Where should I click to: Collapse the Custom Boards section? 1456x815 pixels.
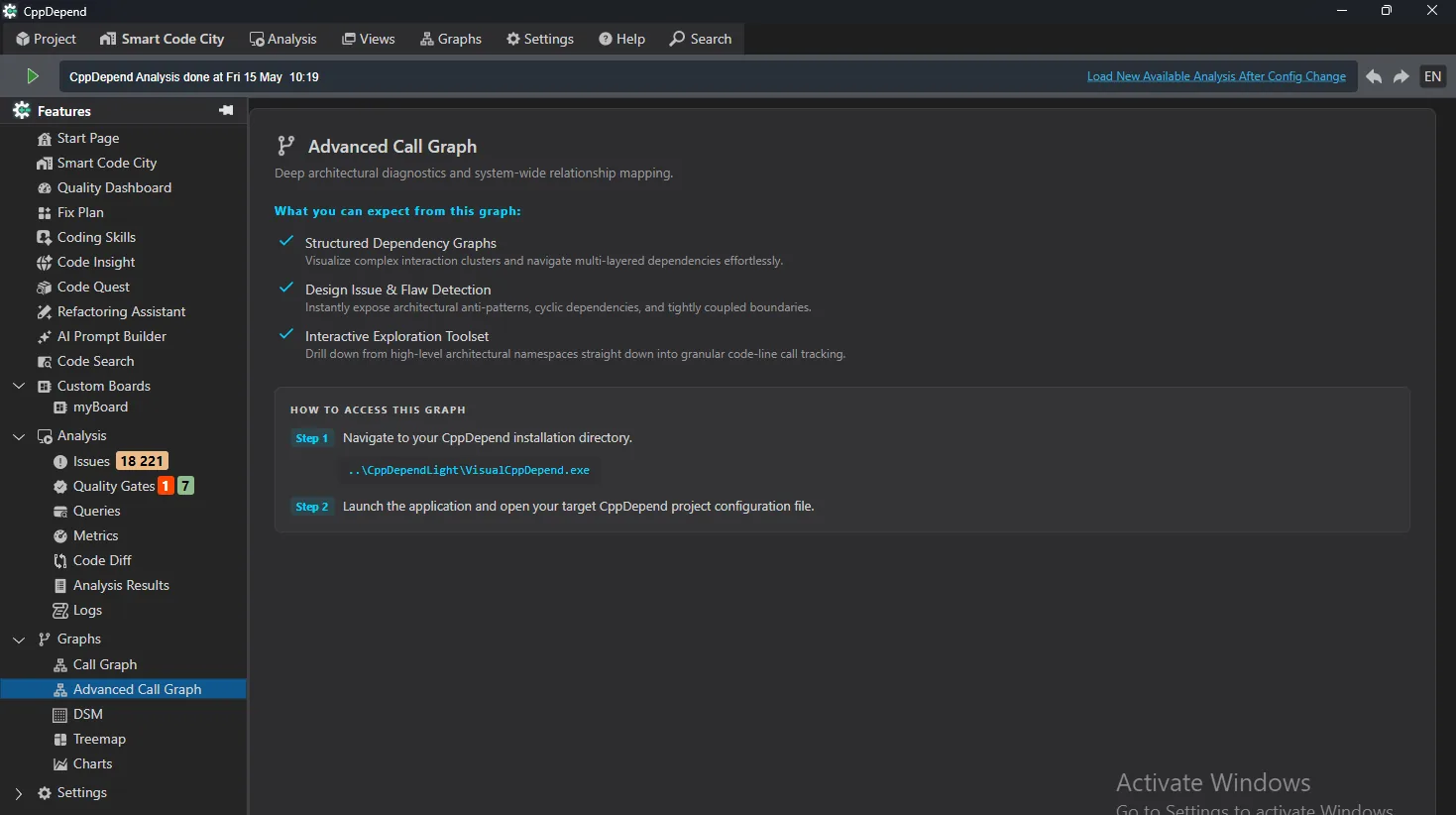(x=19, y=386)
